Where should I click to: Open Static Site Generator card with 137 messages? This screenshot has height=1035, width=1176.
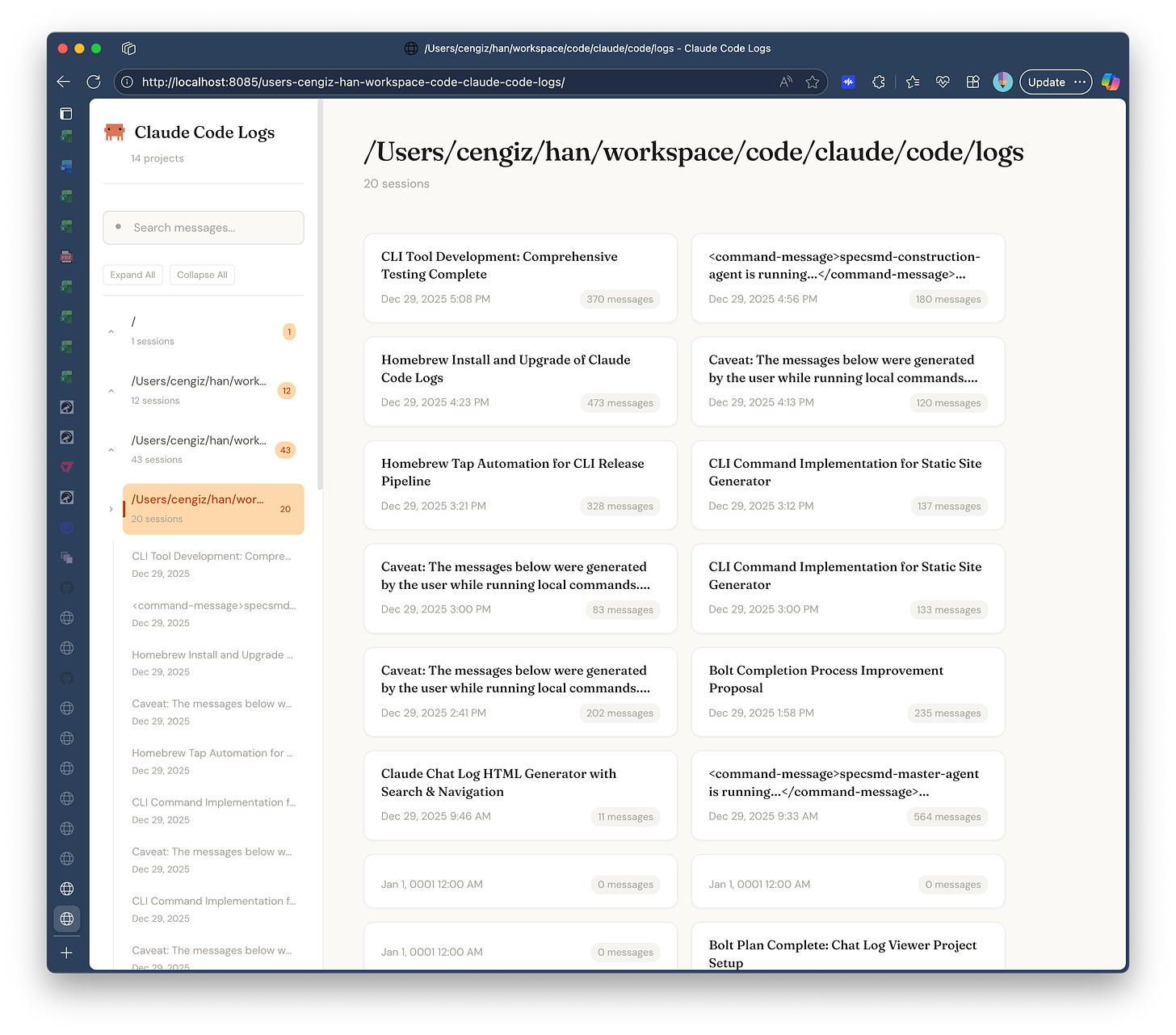tap(848, 485)
